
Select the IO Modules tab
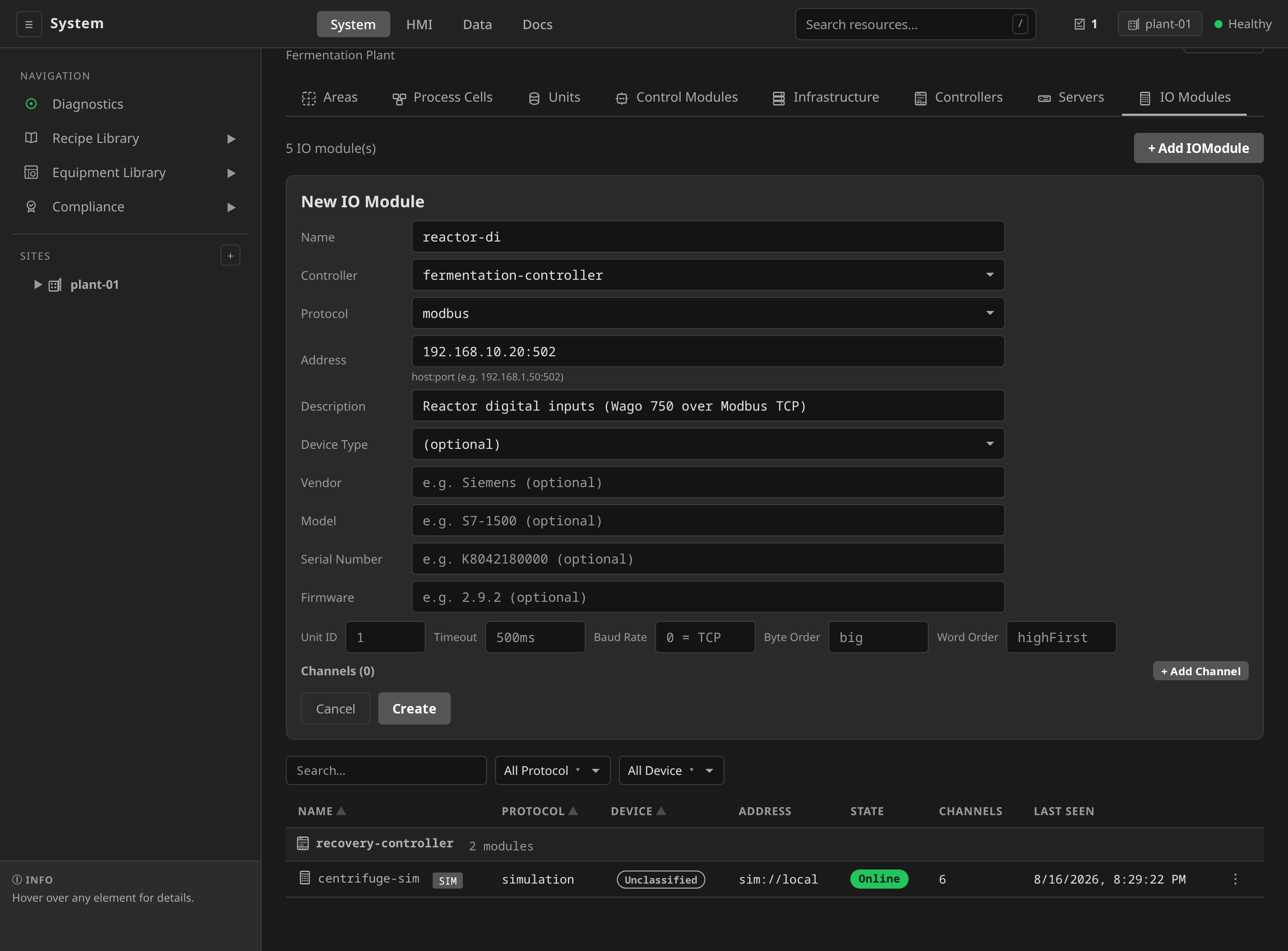[x=1184, y=97]
